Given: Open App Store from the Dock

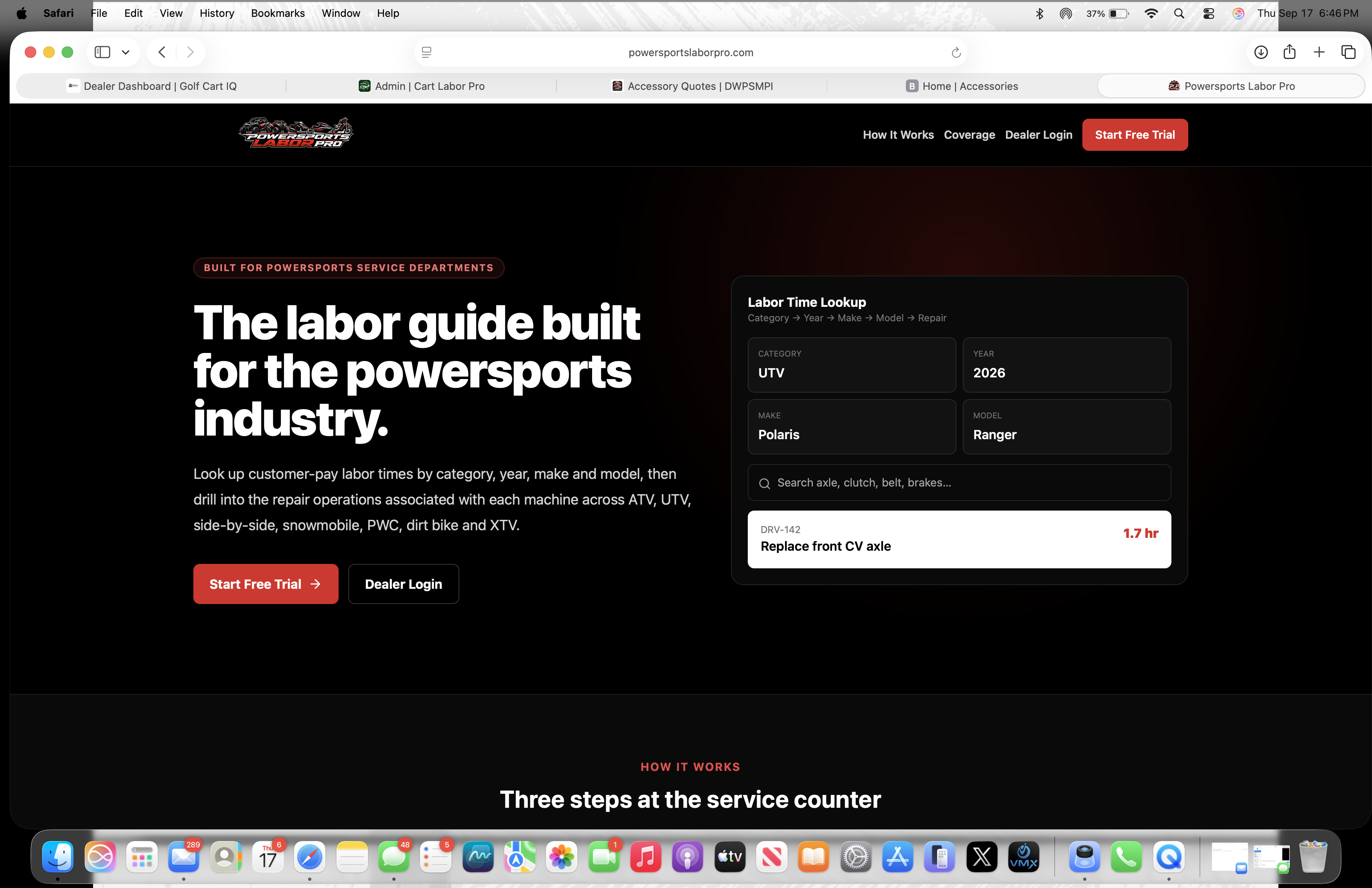Looking at the screenshot, I should point(897,857).
